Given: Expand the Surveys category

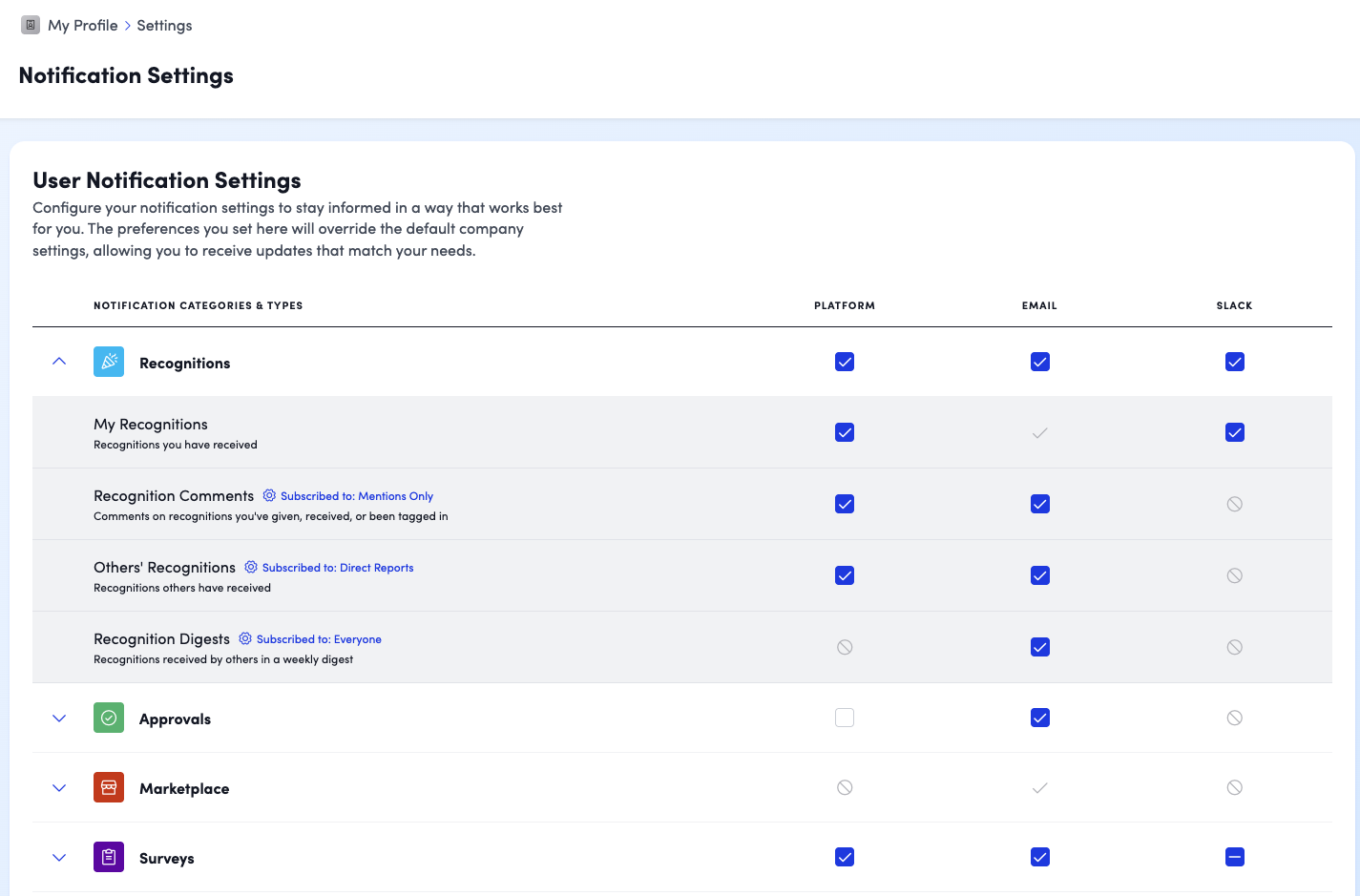Looking at the screenshot, I should (x=59, y=858).
